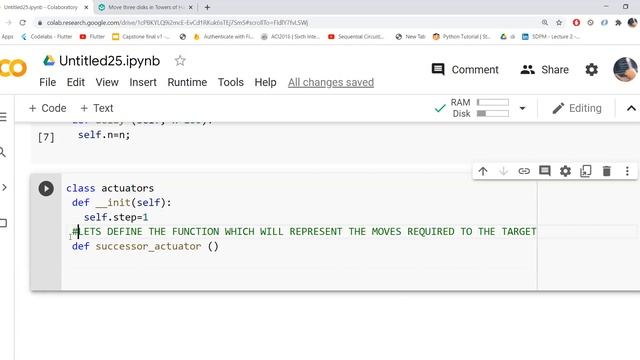
Task: Open the Editing mode selector
Action: click(577, 108)
